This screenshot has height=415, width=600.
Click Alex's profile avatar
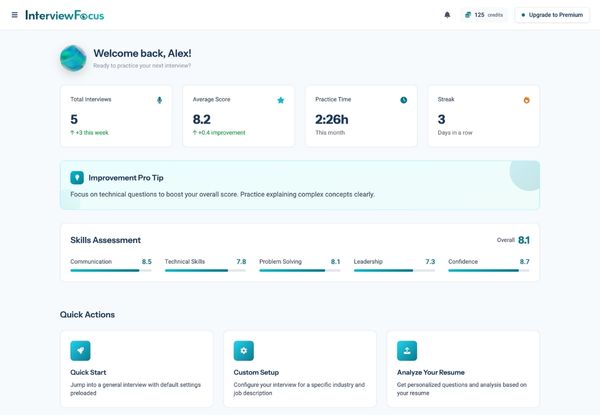tap(73, 58)
